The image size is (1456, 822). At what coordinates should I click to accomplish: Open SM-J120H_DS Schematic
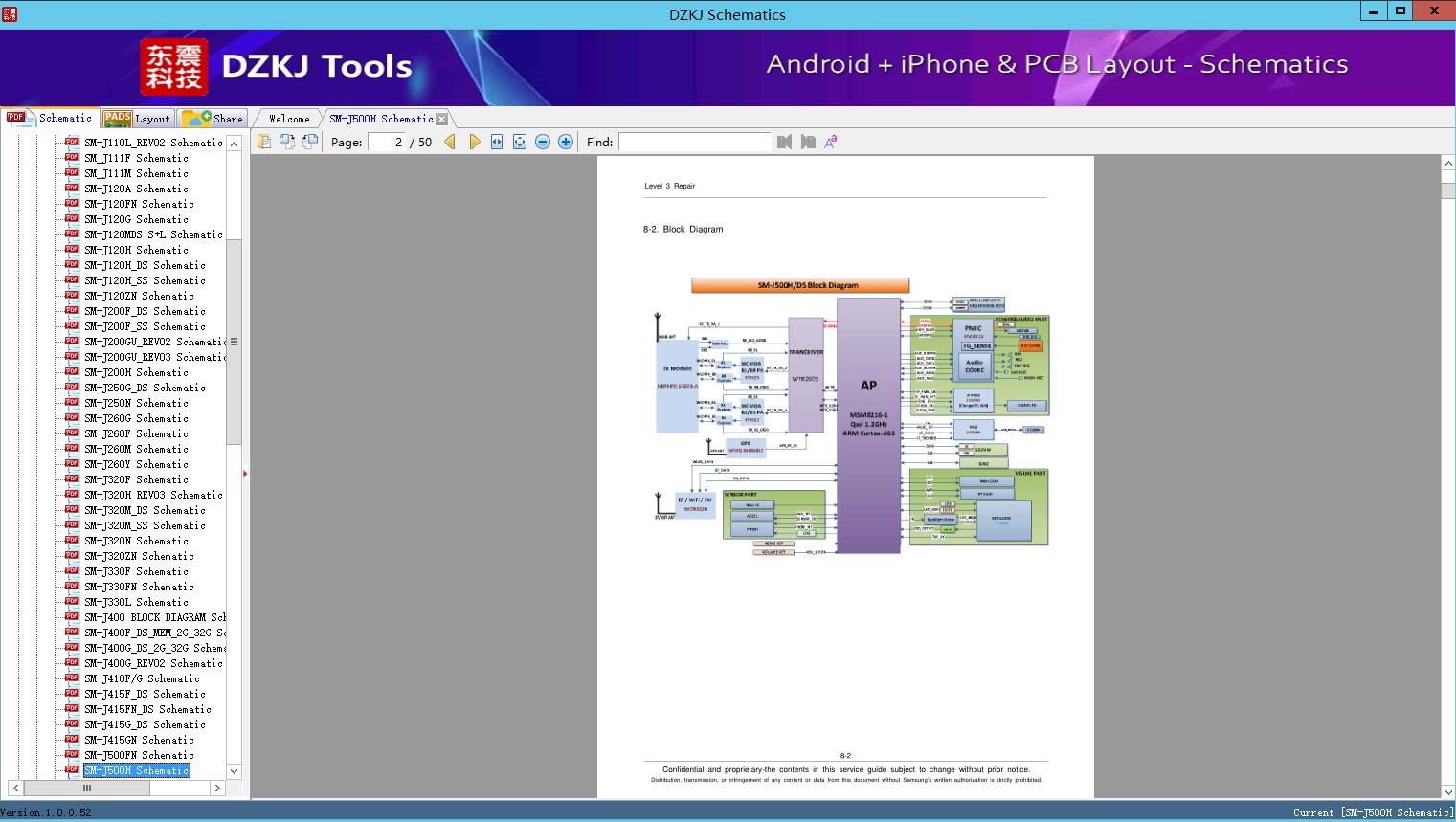click(145, 265)
